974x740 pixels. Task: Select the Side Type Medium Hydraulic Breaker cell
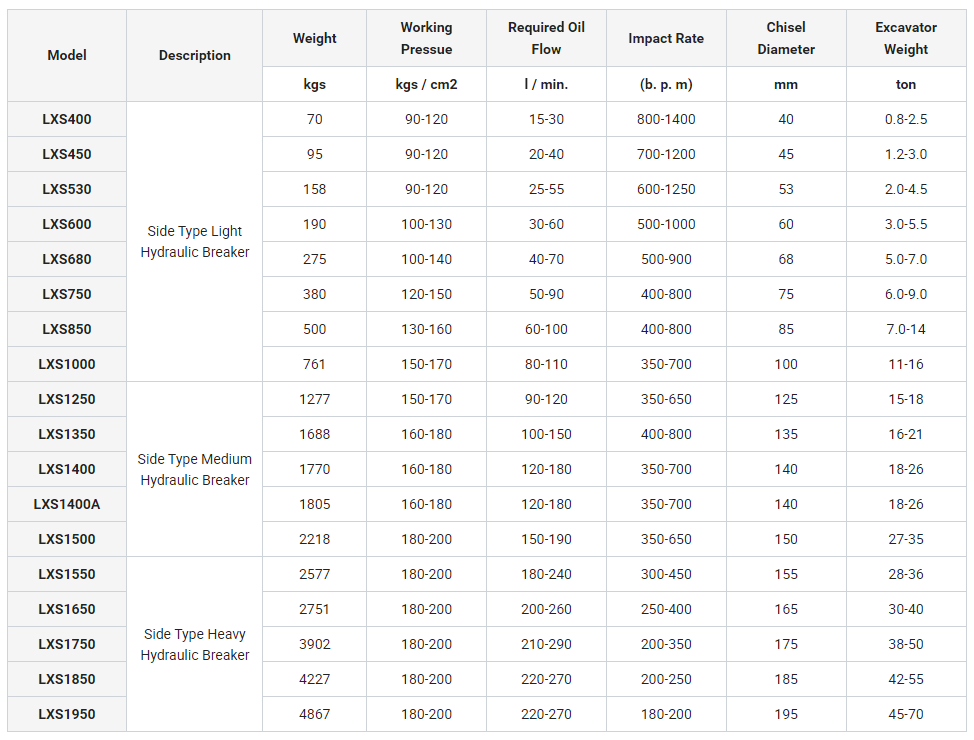[195, 469]
